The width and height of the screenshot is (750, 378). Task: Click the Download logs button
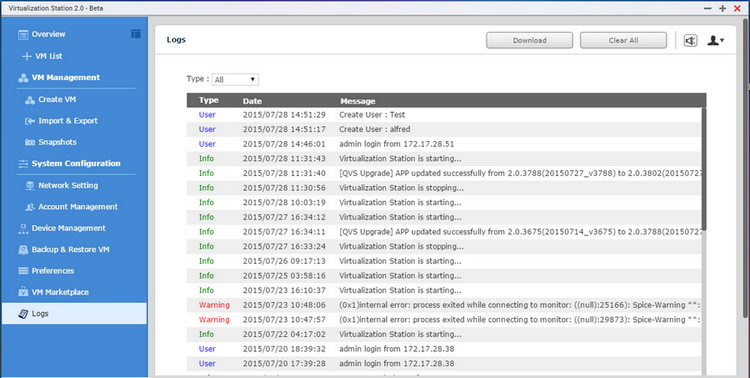click(x=529, y=41)
